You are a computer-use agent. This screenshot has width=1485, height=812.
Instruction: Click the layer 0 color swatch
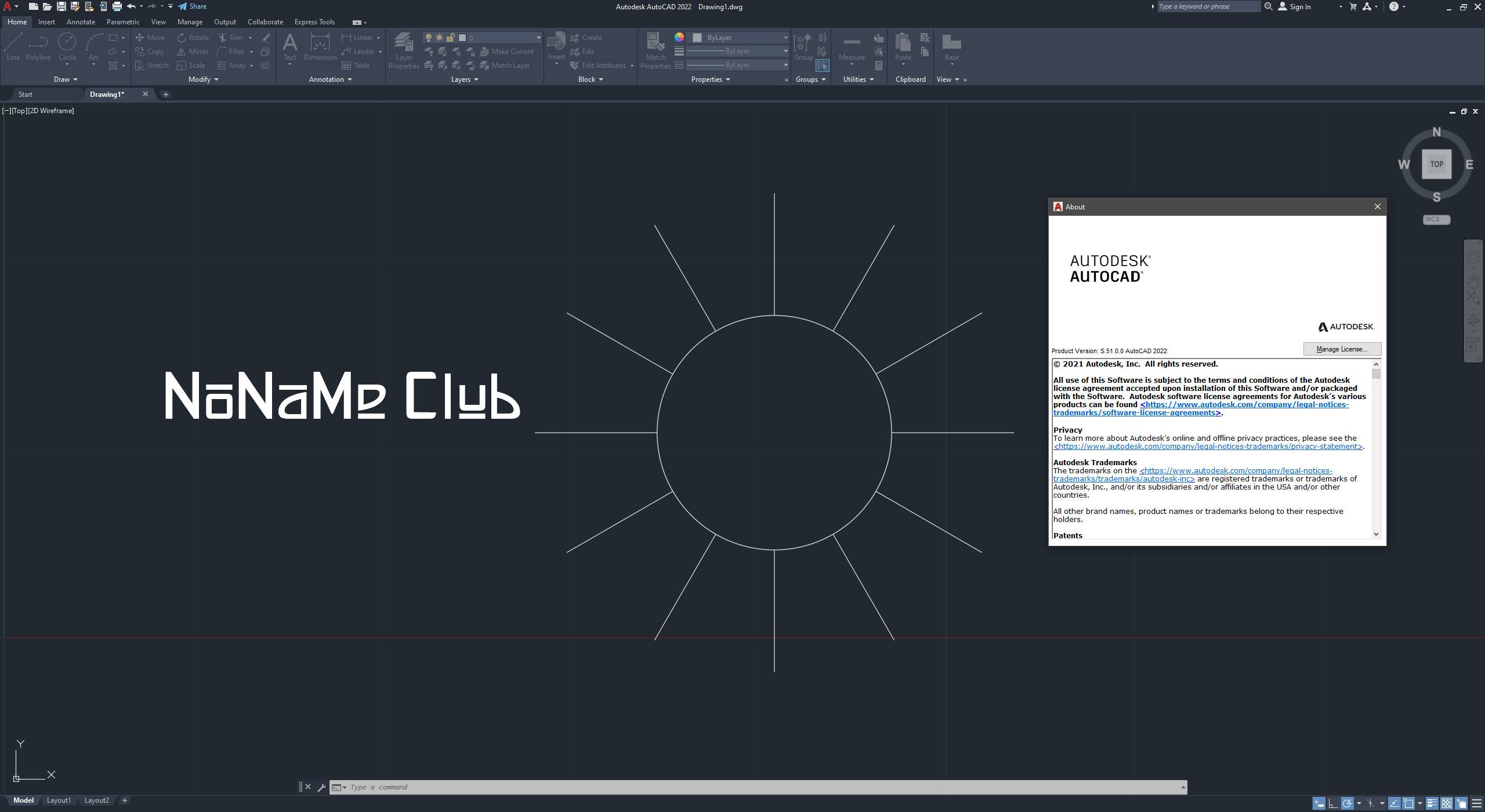tap(462, 38)
